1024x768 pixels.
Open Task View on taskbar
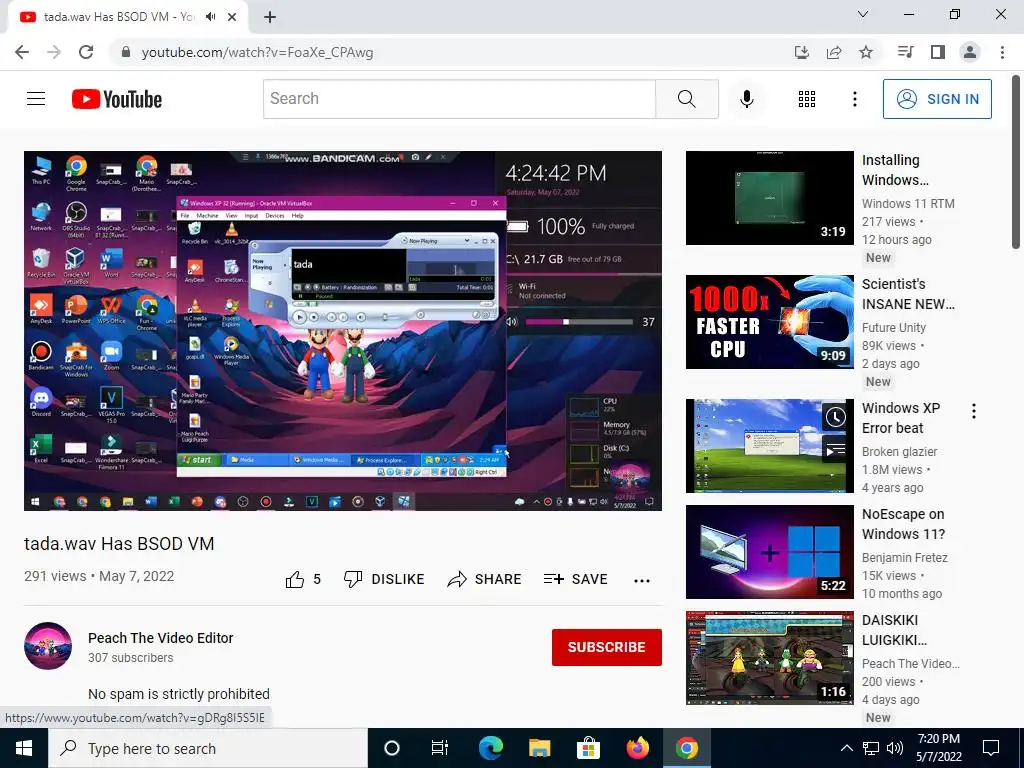coord(440,748)
